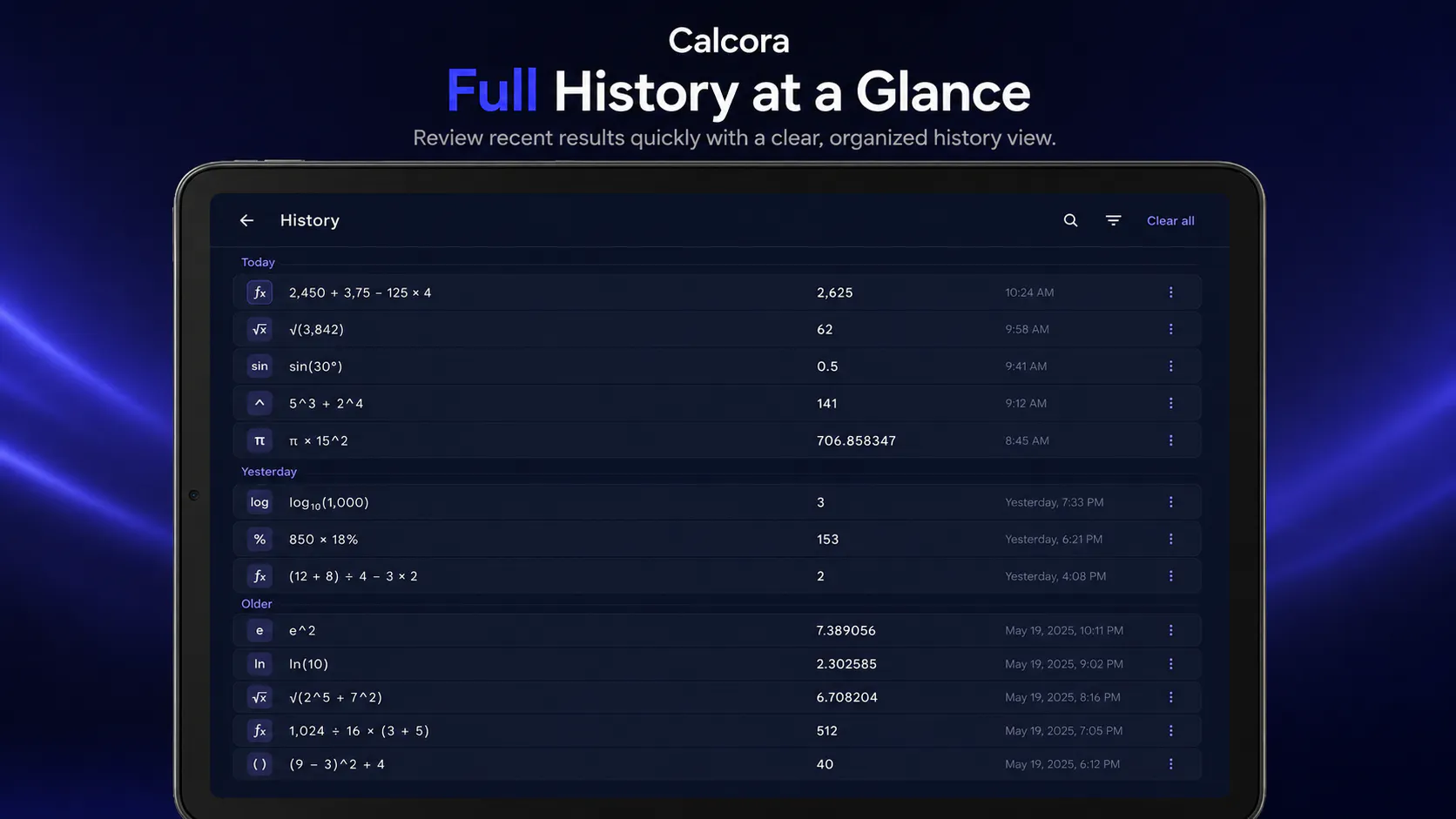Click the result 153

[828, 539]
